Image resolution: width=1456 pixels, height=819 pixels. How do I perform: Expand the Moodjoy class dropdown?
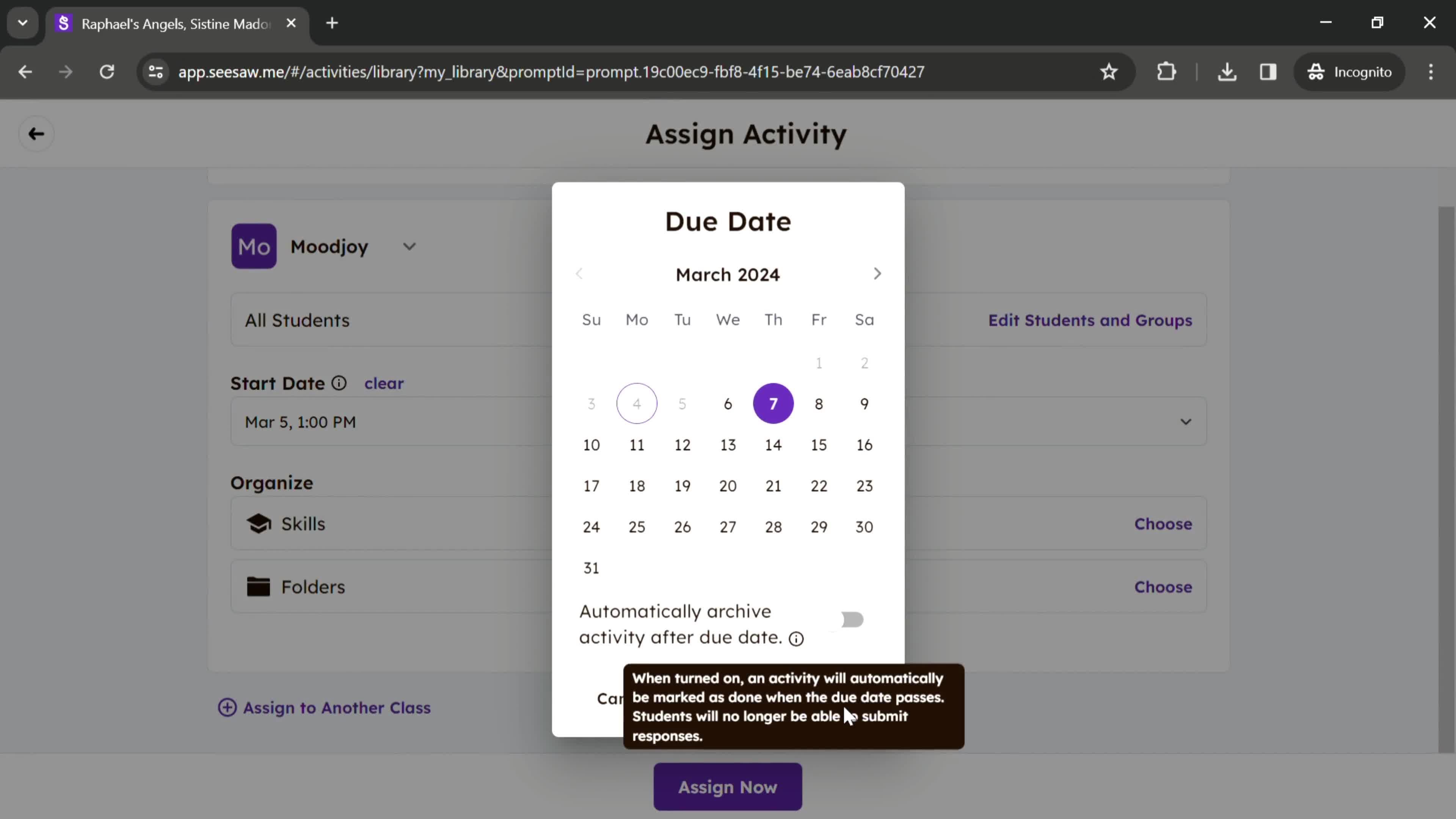[x=410, y=247]
